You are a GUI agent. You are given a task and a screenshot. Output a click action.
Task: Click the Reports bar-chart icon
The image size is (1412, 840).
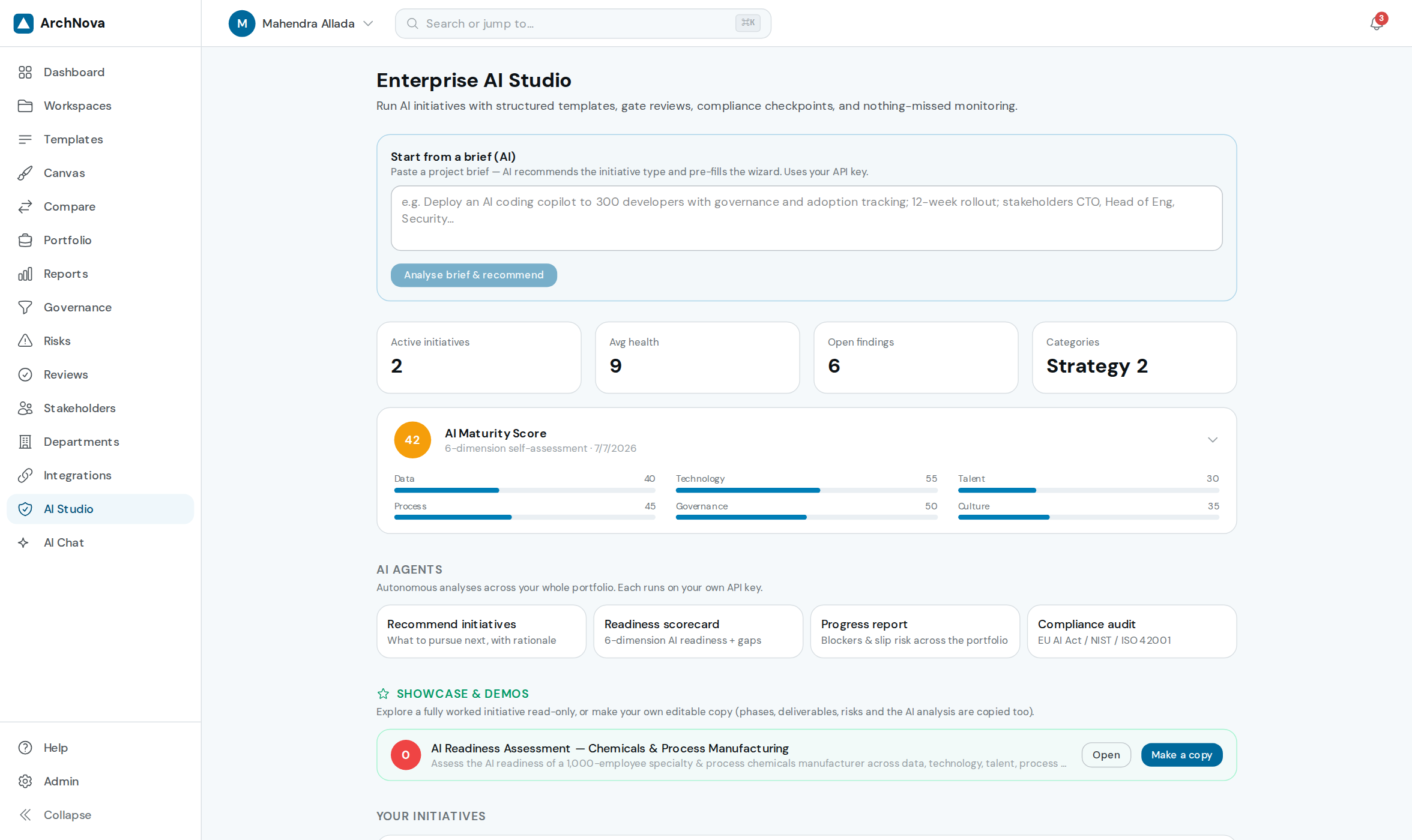coord(25,274)
